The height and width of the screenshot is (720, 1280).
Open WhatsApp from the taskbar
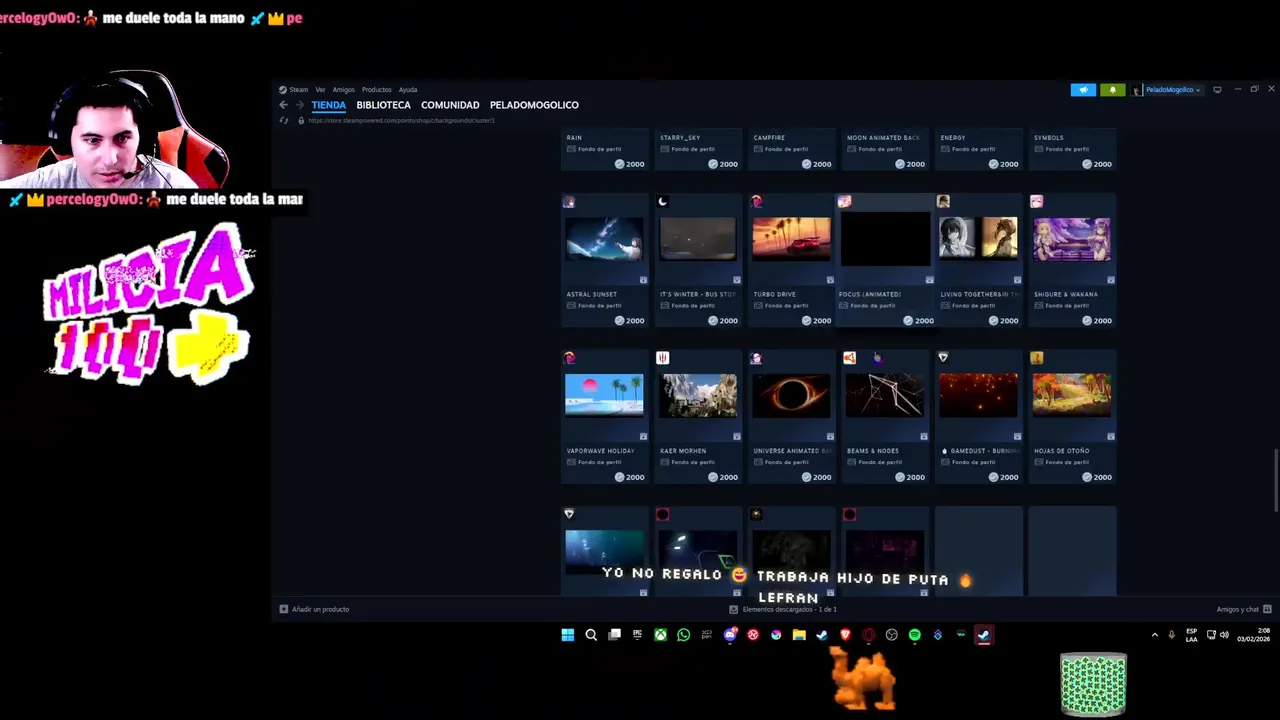(x=683, y=635)
